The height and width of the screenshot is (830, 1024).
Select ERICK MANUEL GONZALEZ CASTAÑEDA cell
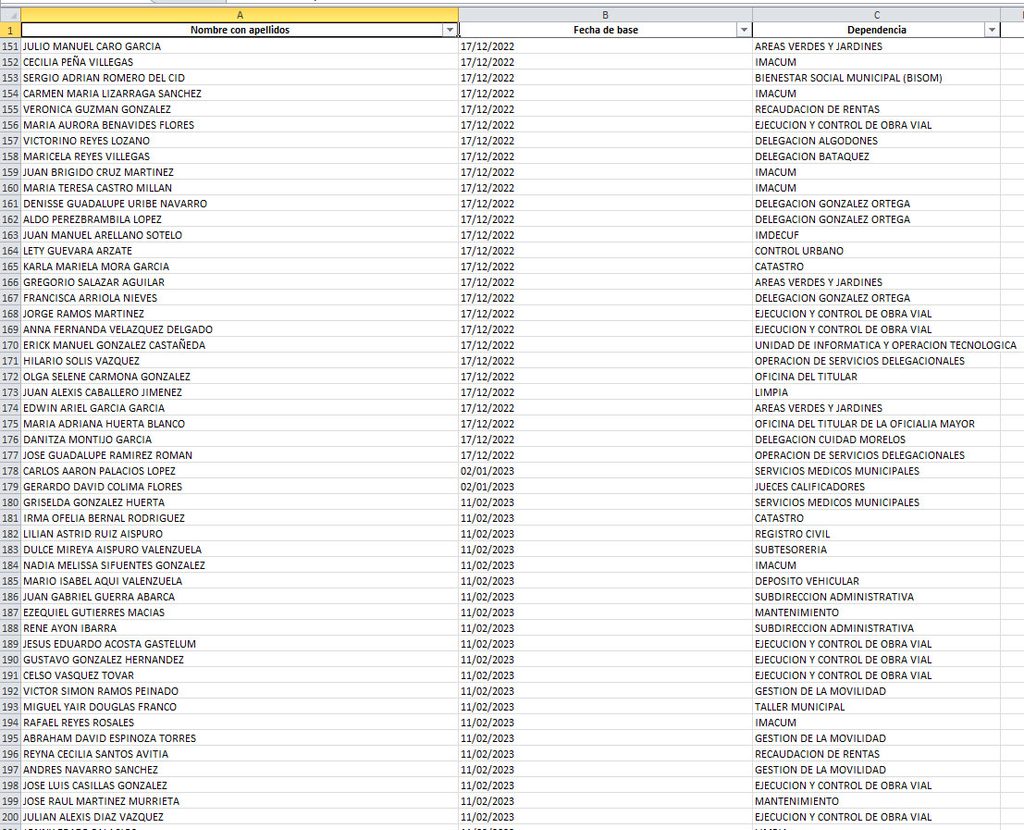(x=240, y=345)
